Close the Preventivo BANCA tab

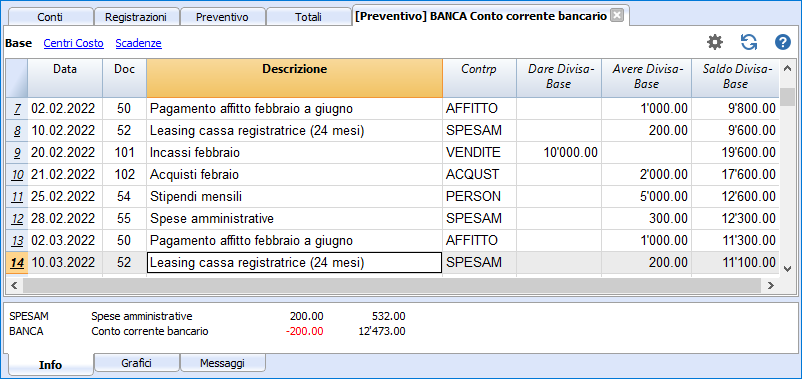click(x=618, y=16)
